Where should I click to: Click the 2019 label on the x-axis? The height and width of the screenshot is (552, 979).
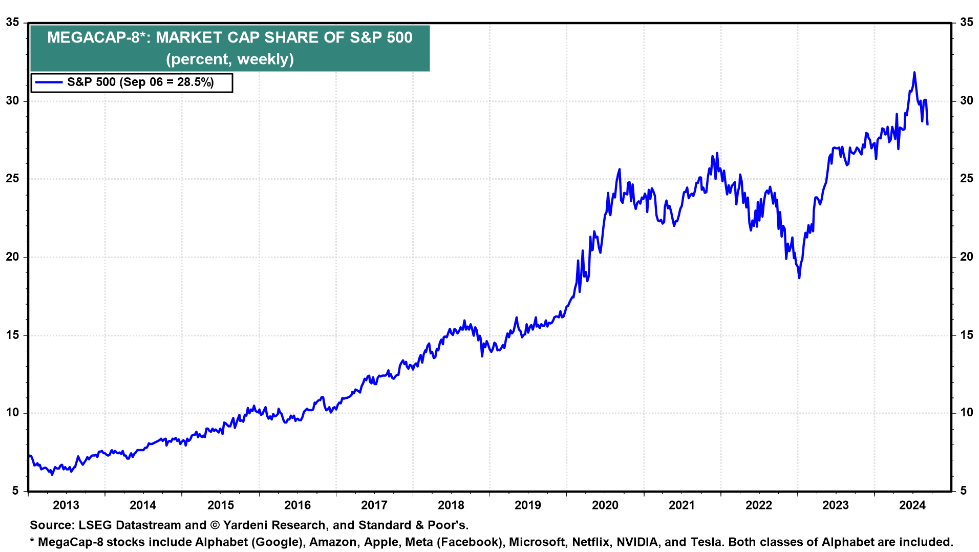pos(529,504)
